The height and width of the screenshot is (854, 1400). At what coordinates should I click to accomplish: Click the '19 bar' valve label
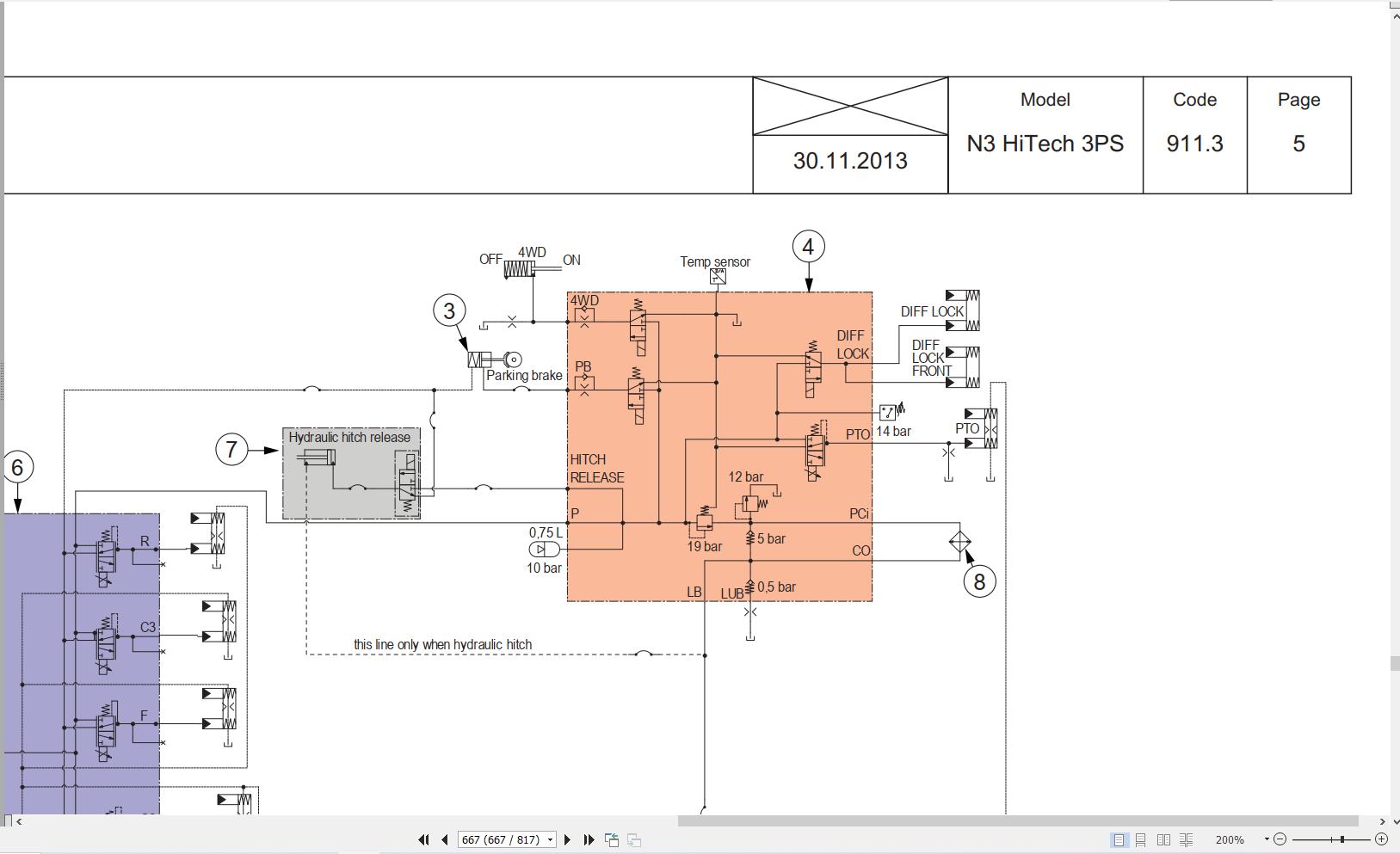pos(704,547)
